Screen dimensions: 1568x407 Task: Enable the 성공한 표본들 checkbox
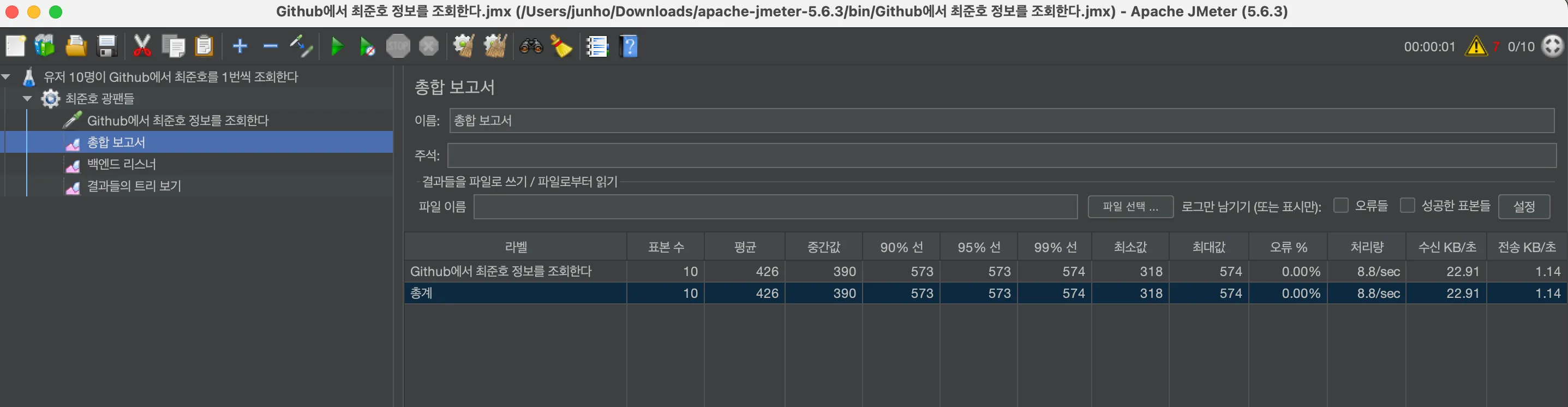[1407, 206]
